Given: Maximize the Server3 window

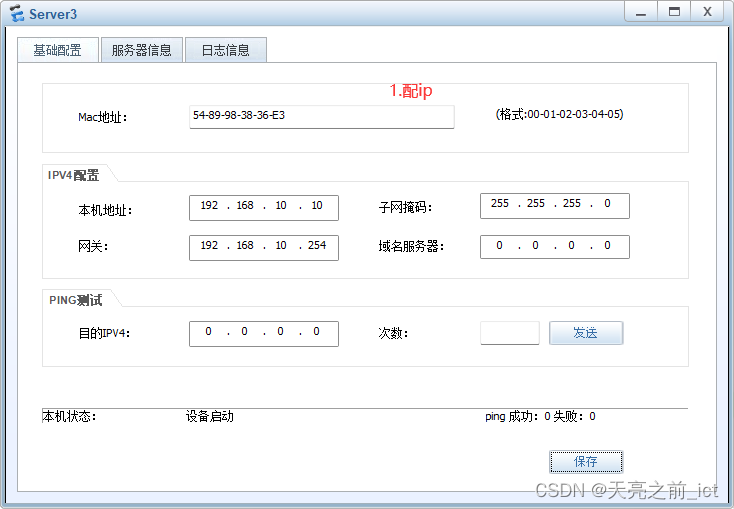Looking at the screenshot, I should coord(674,12).
